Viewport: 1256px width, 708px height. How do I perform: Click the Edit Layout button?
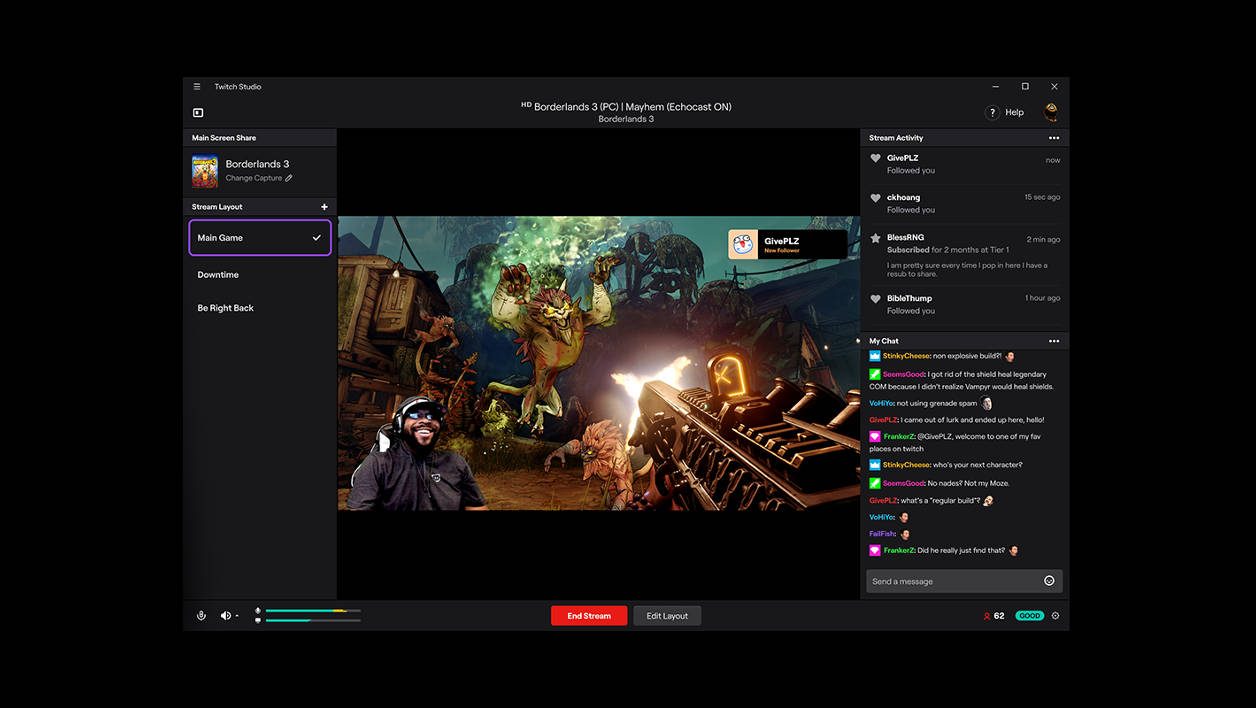[667, 616]
